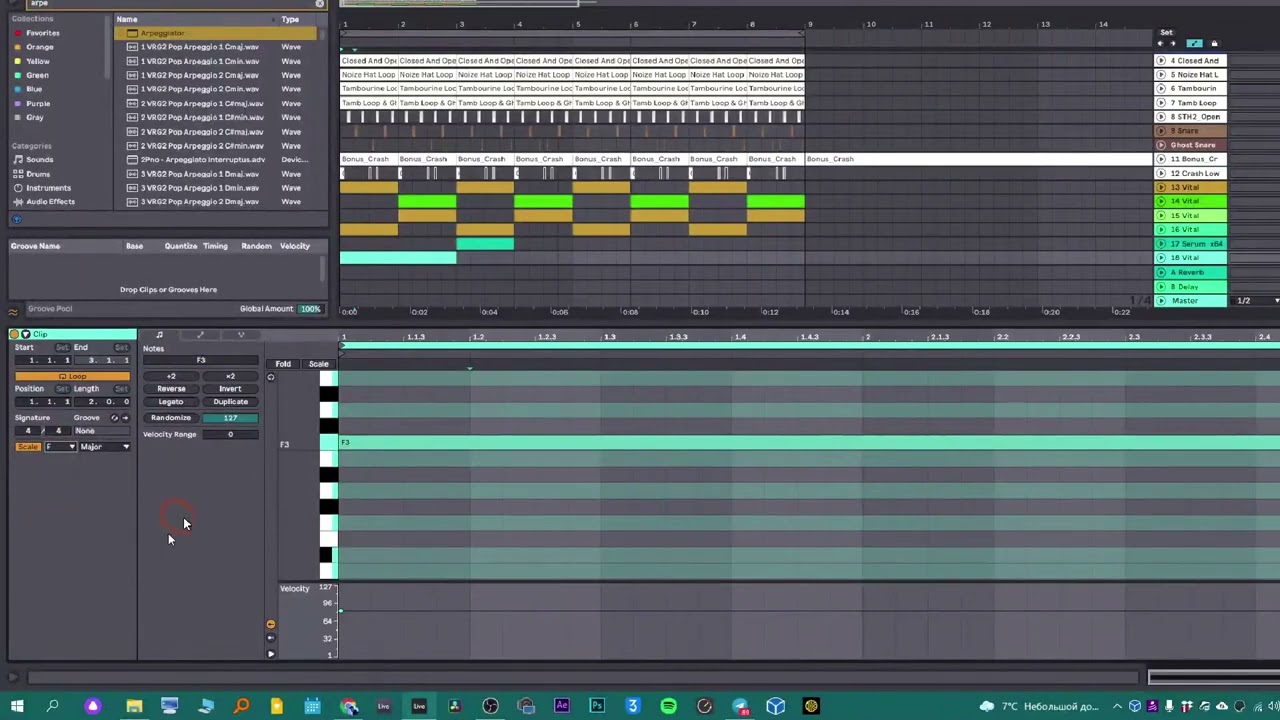Click the Legato button

click(171, 402)
